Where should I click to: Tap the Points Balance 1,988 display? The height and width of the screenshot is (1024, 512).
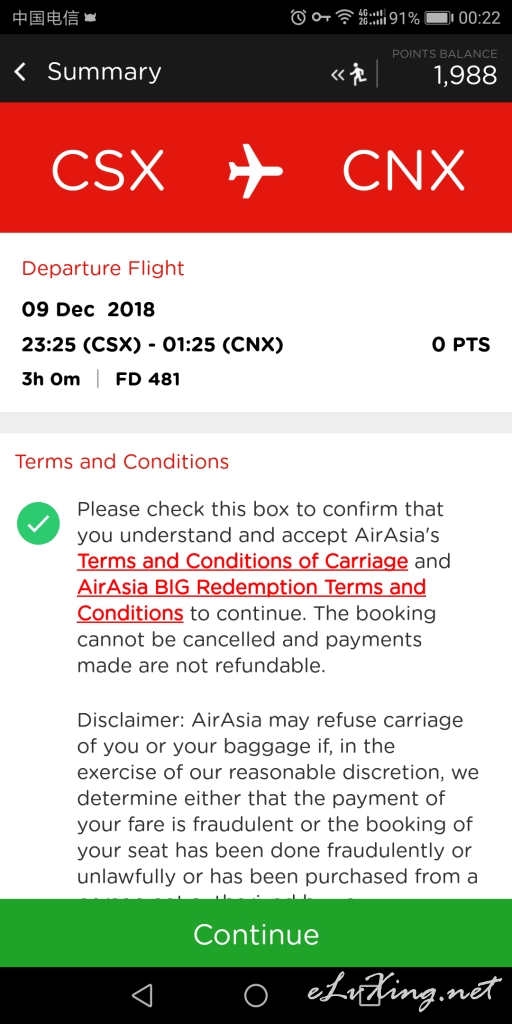(444, 68)
